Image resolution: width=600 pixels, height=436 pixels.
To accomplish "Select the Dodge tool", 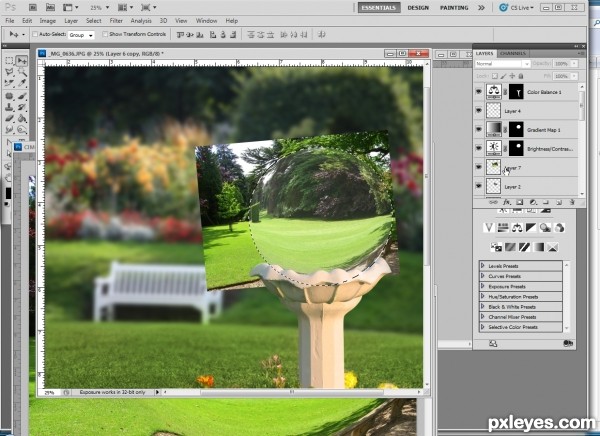I will pos(22,129).
